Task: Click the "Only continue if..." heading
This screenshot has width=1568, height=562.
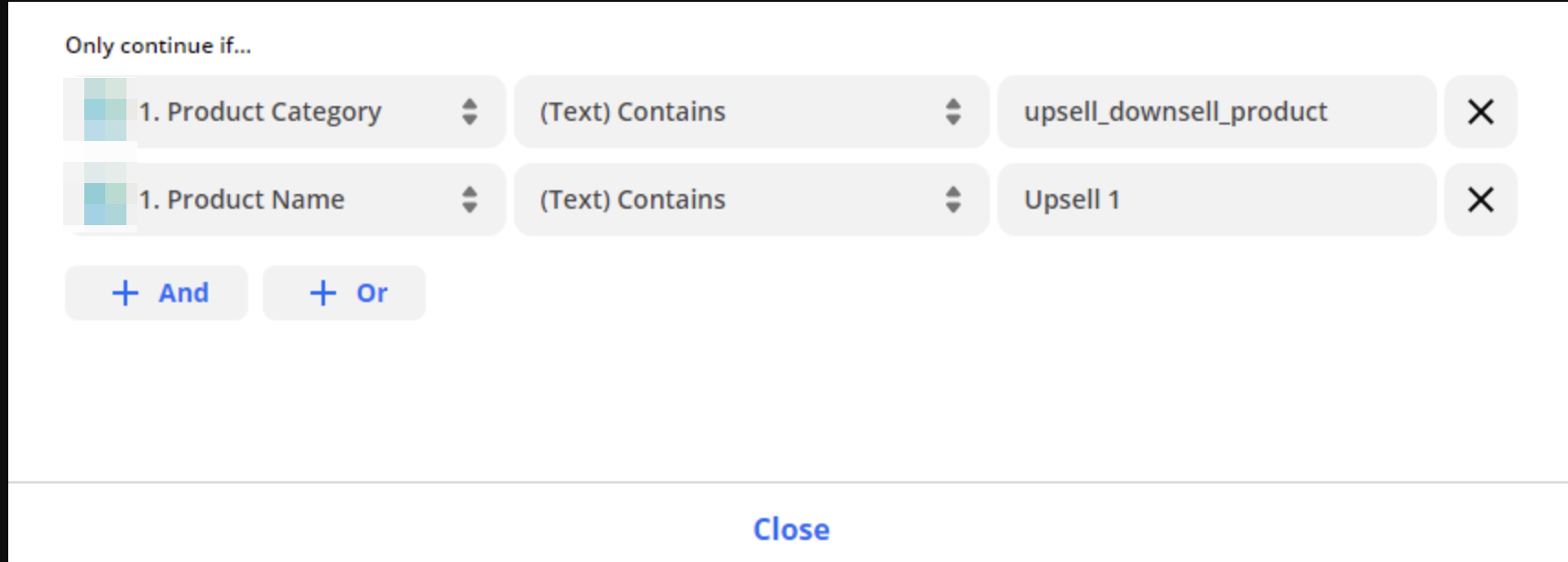Action: click(158, 46)
